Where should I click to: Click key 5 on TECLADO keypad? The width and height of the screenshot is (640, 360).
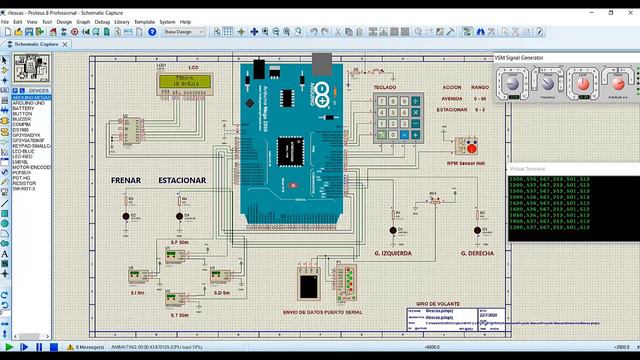tap(393, 112)
